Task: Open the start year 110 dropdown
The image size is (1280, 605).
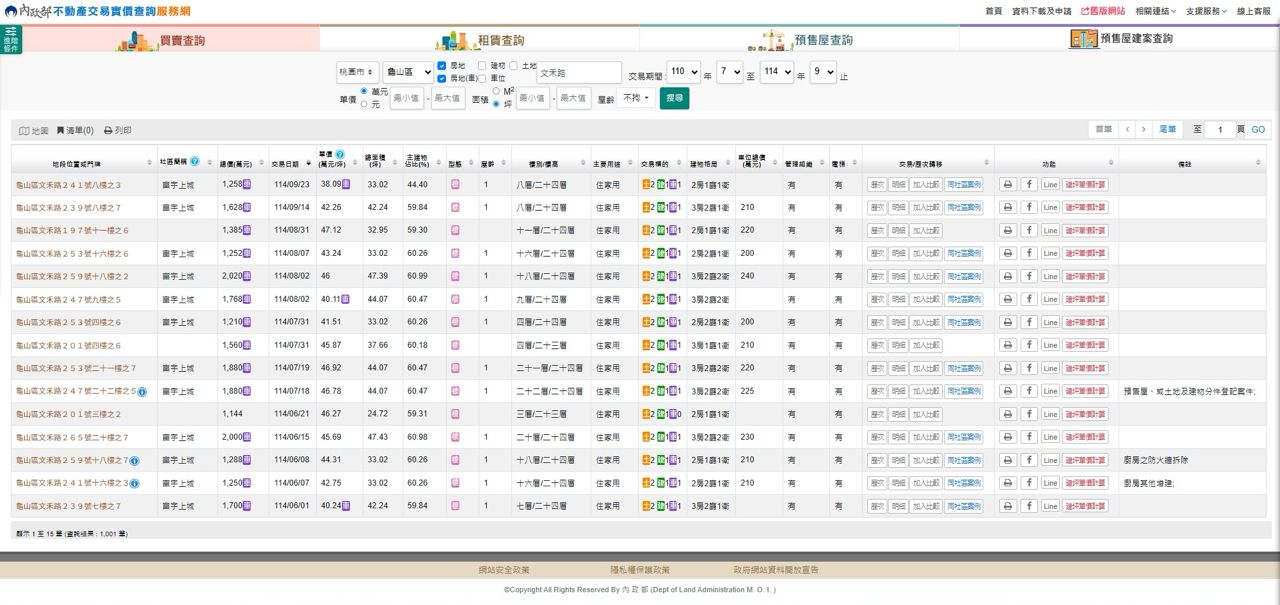Action: 683,73
